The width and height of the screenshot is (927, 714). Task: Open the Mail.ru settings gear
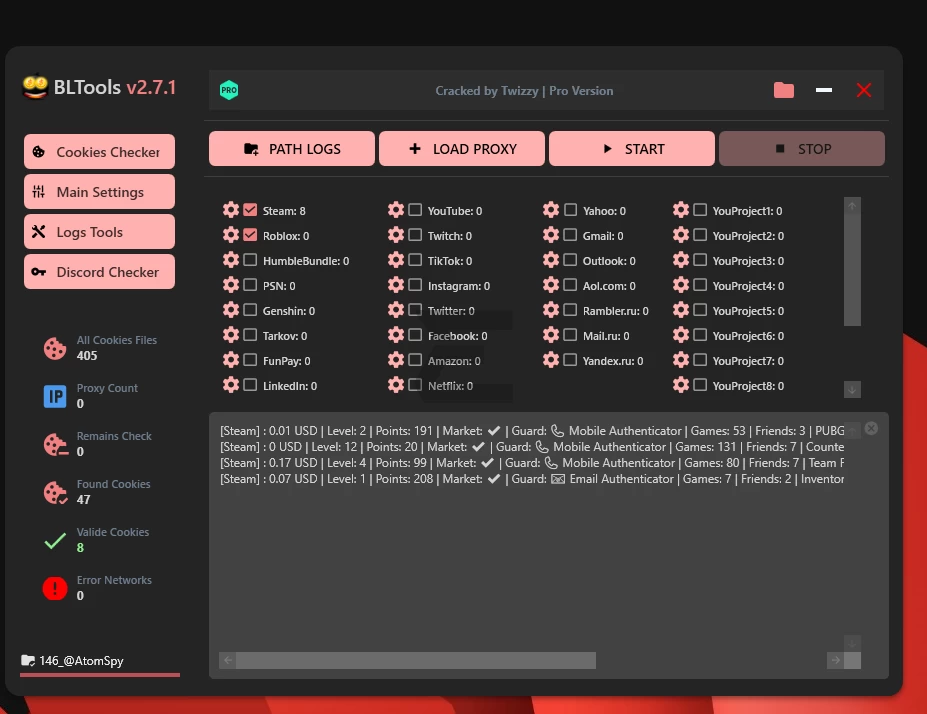click(x=550, y=335)
